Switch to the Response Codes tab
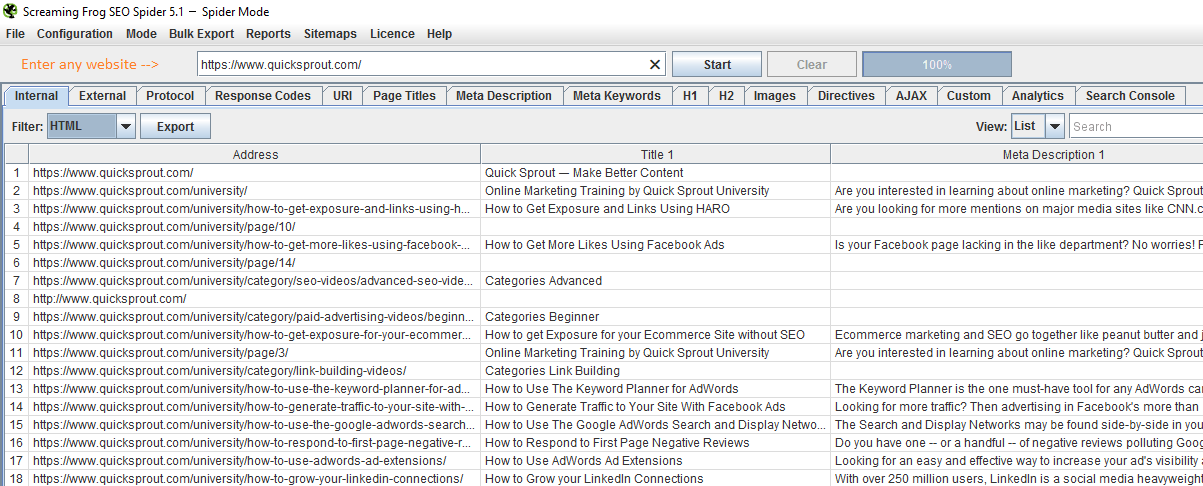Viewport: 1203px width, 486px height. 263,96
